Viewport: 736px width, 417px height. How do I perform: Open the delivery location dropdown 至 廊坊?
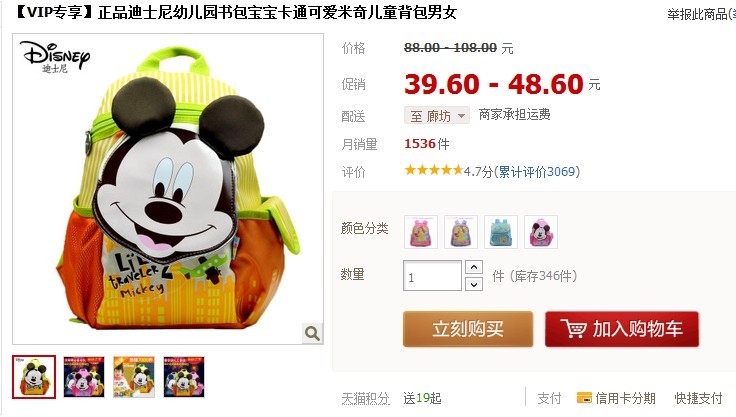point(437,115)
